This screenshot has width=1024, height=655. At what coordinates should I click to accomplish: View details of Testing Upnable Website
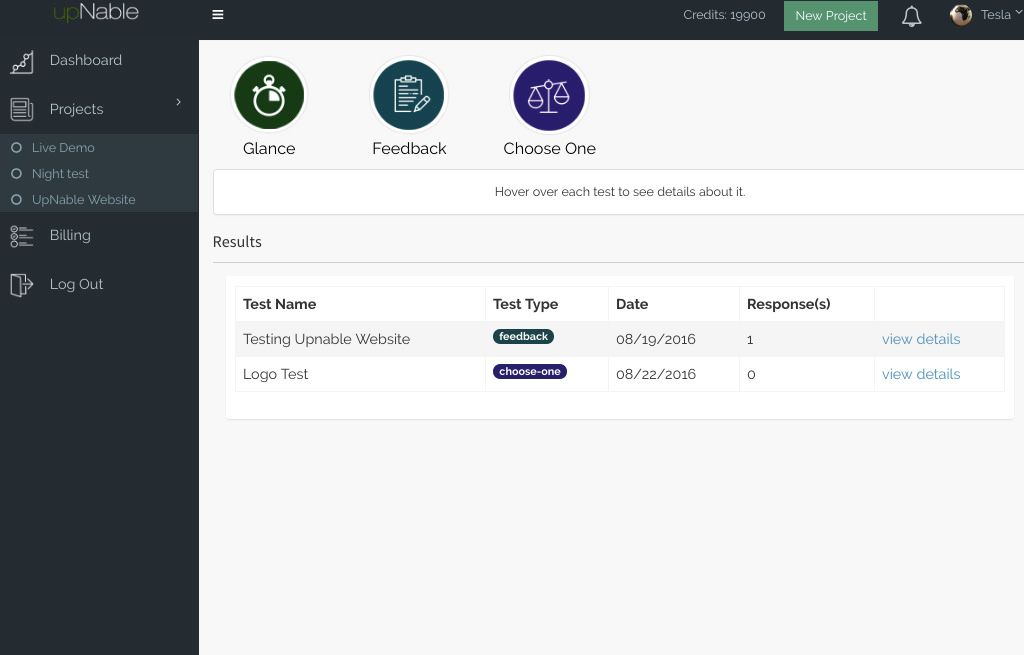[920, 339]
